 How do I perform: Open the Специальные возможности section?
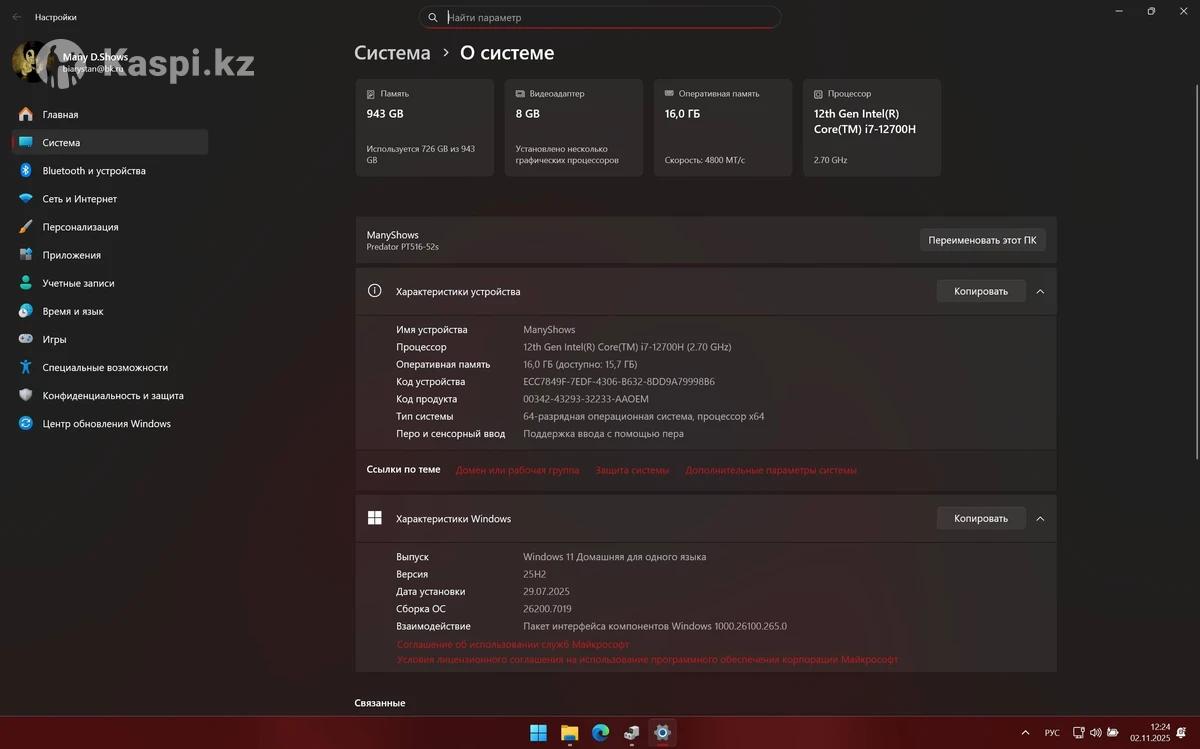[x=105, y=368]
